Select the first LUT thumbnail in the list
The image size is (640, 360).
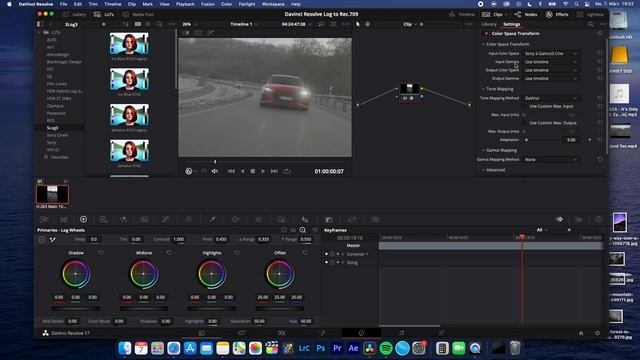point(129,44)
